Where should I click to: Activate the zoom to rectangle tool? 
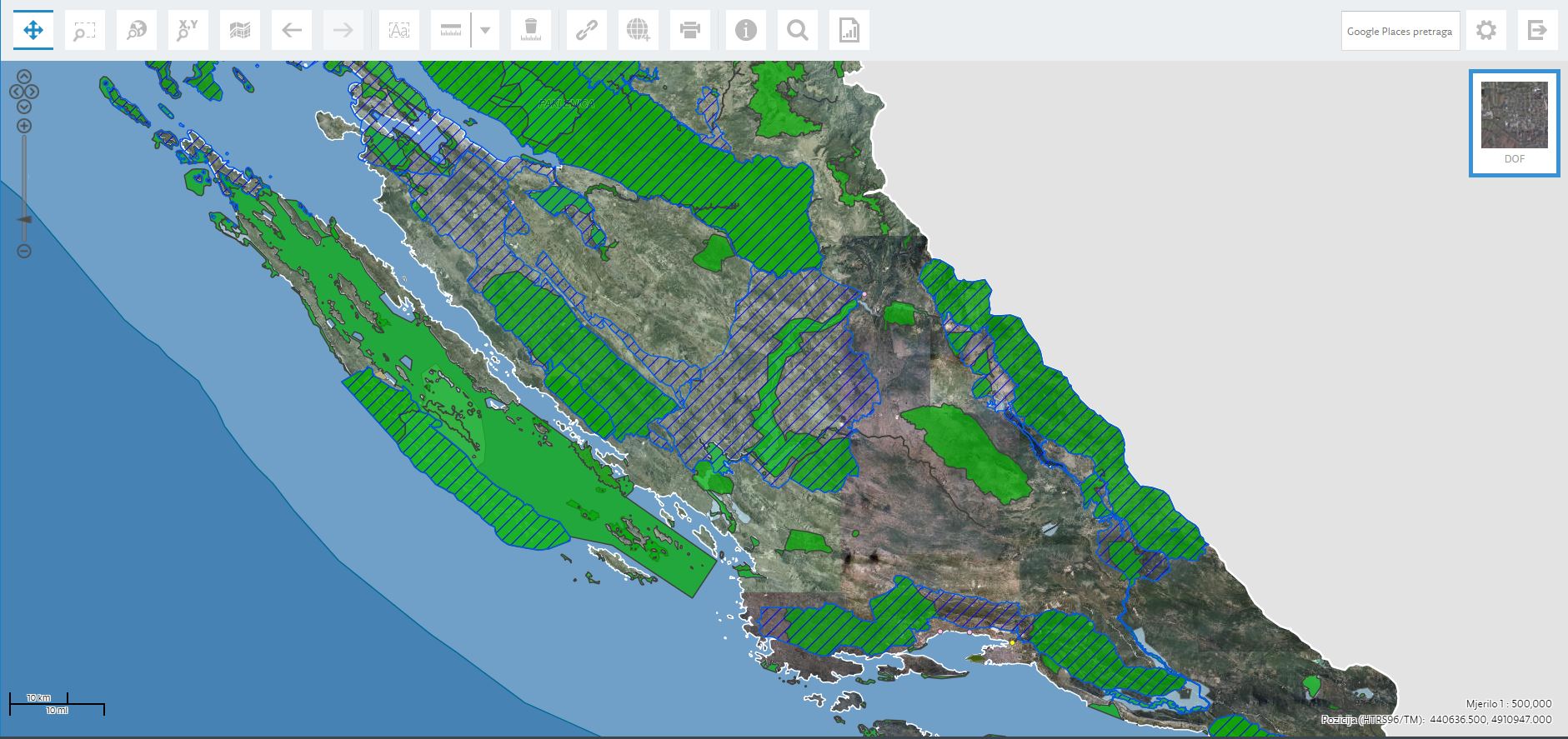(x=85, y=31)
